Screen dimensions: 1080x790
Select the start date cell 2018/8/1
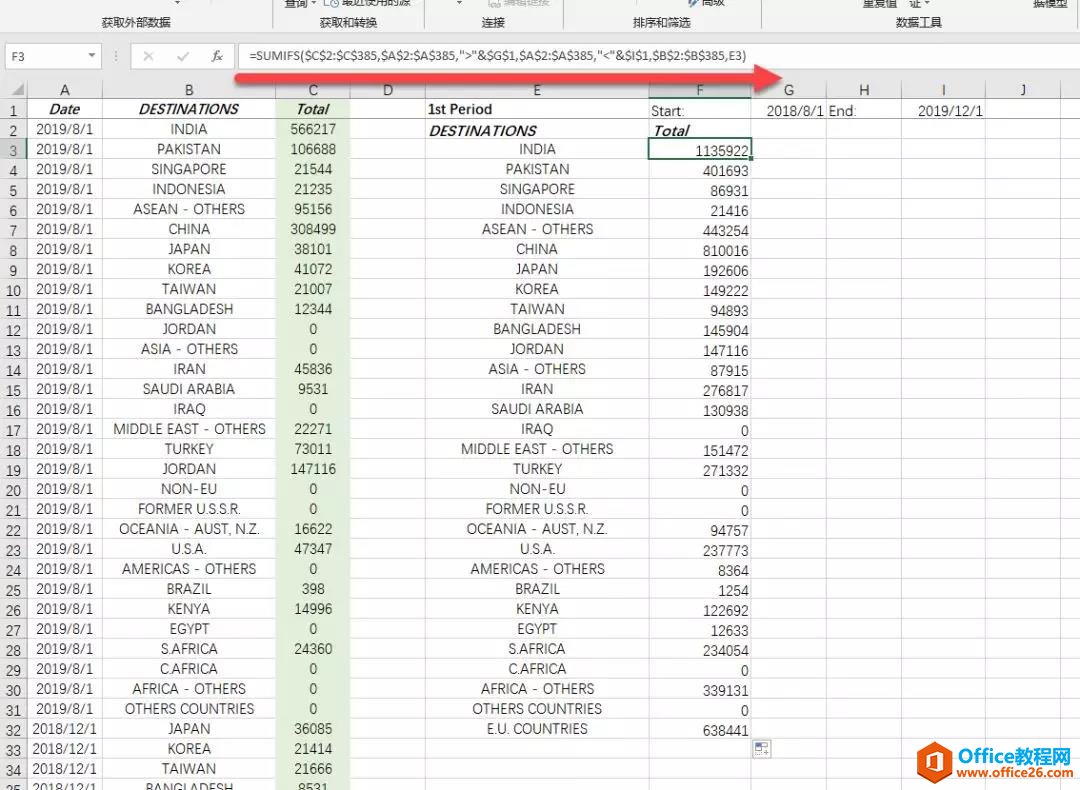[x=789, y=110]
